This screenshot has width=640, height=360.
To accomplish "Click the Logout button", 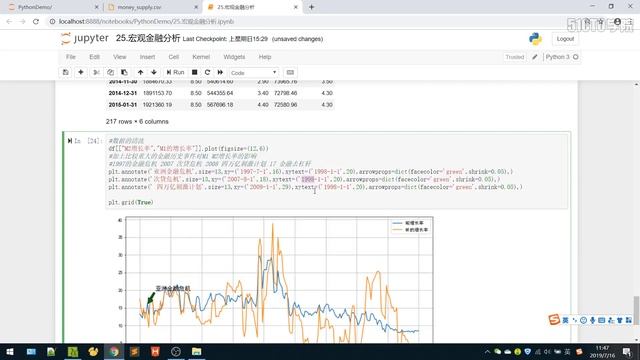I will click(565, 39).
